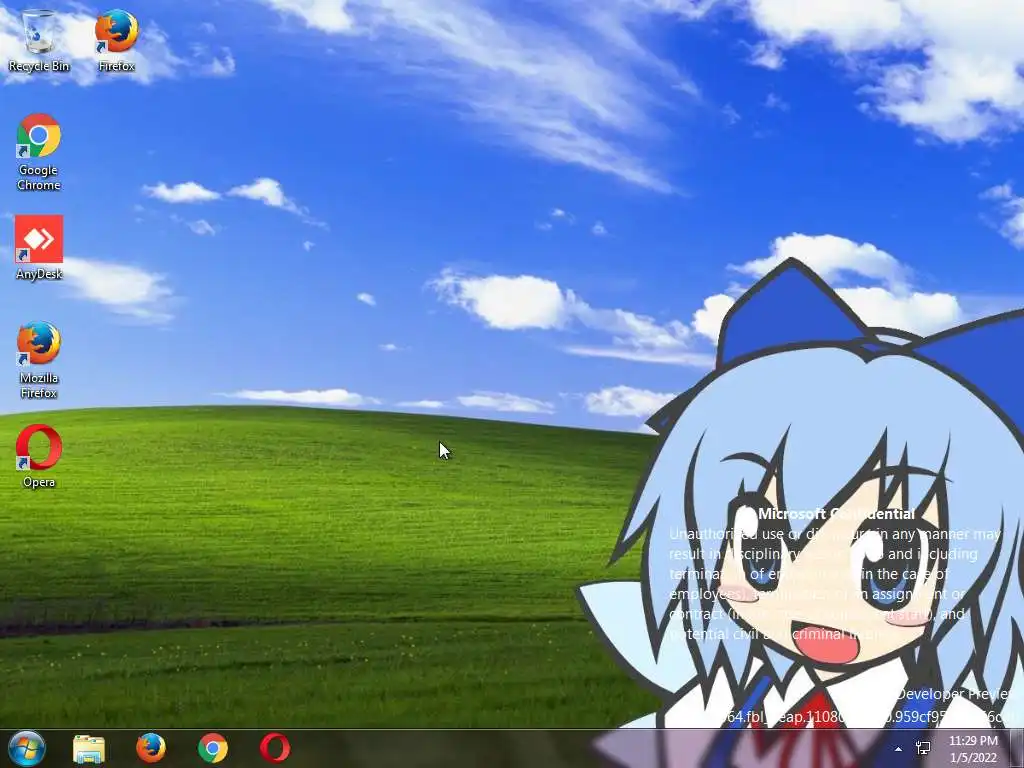
Task: Show hidden system tray icons
Action: (x=899, y=750)
